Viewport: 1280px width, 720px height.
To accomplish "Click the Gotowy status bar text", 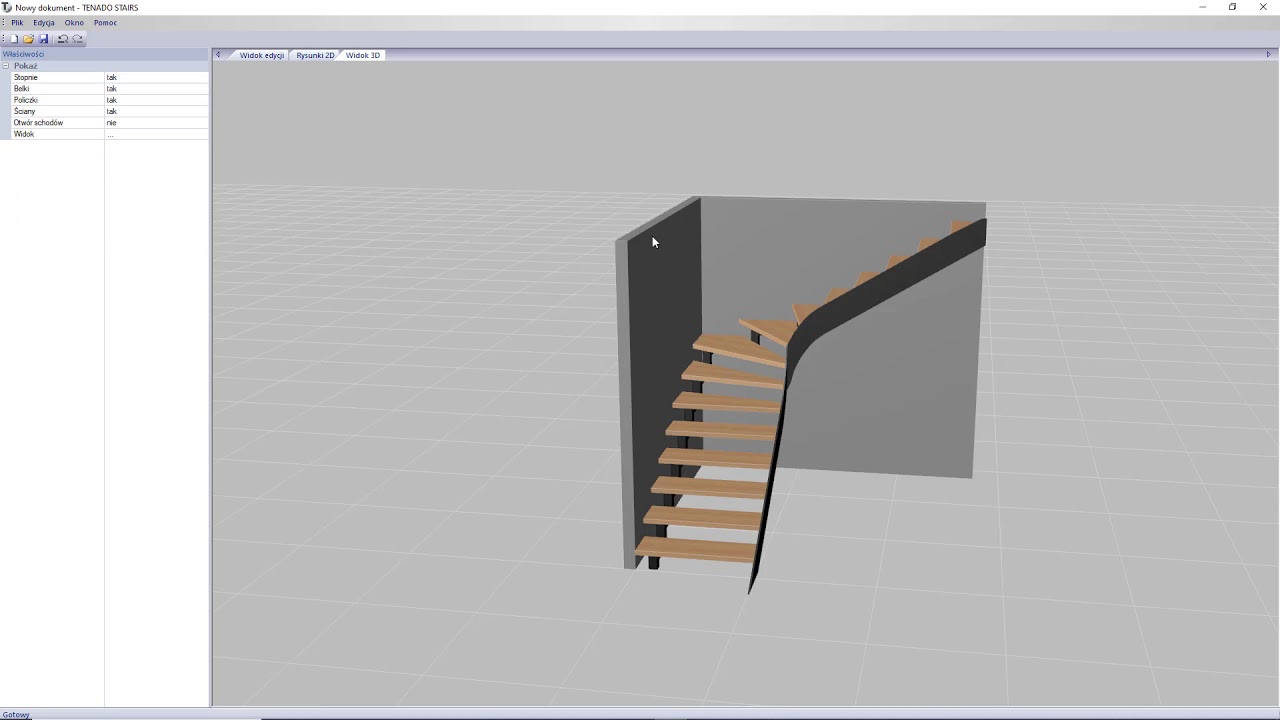I will pyautogui.click(x=16, y=714).
